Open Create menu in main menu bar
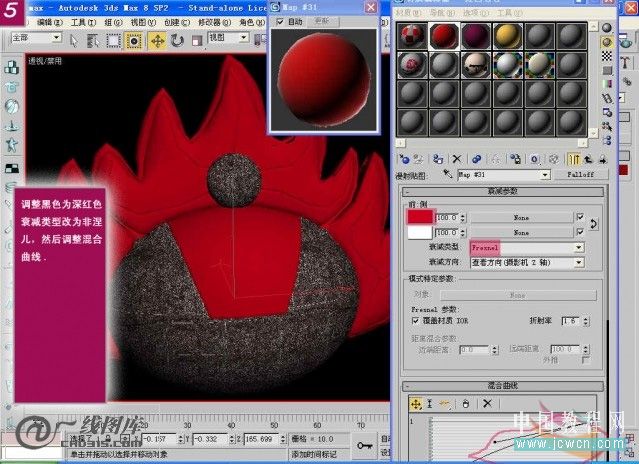 [x=177, y=22]
